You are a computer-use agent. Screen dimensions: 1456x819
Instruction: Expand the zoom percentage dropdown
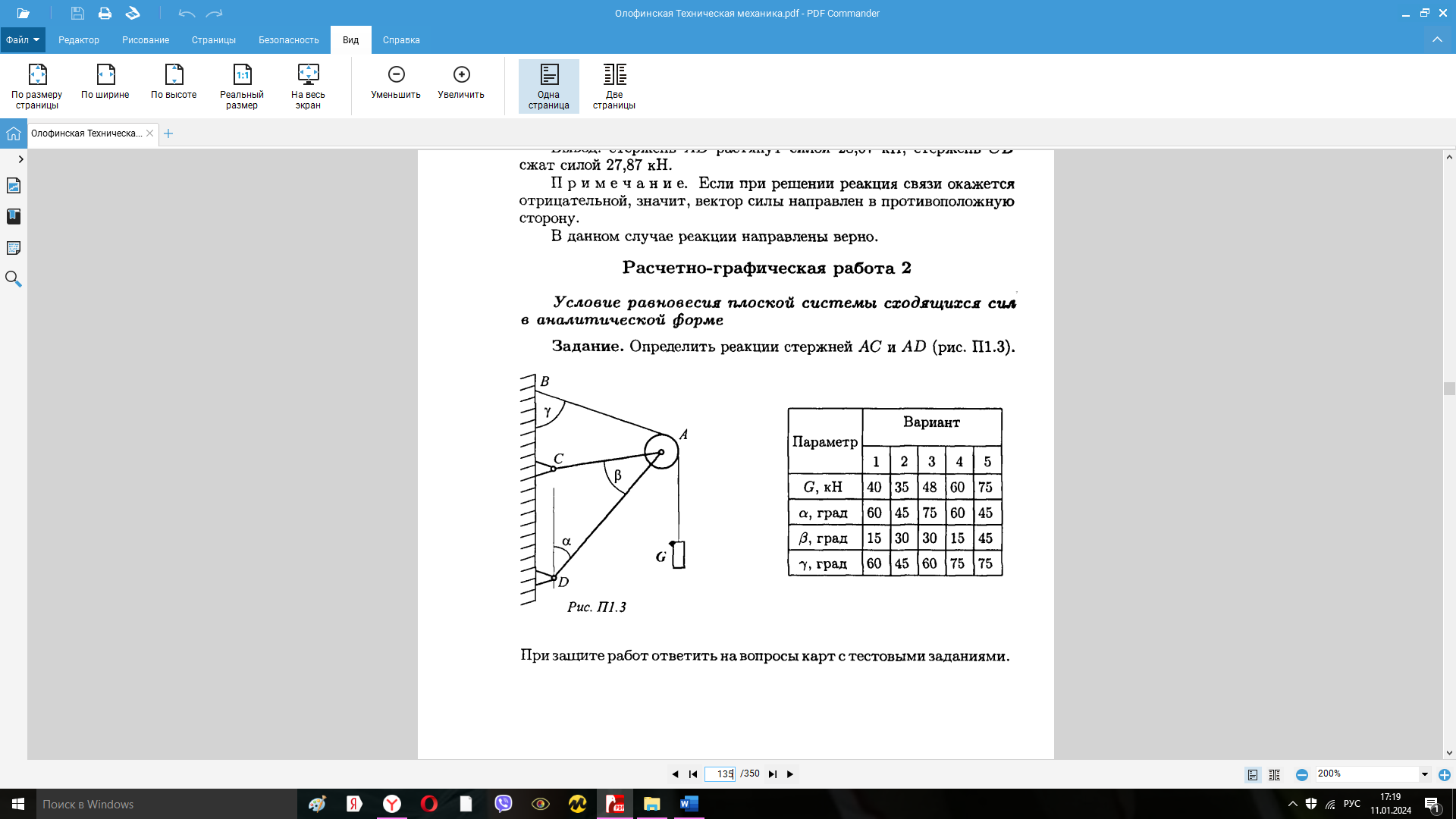(x=1425, y=774)
